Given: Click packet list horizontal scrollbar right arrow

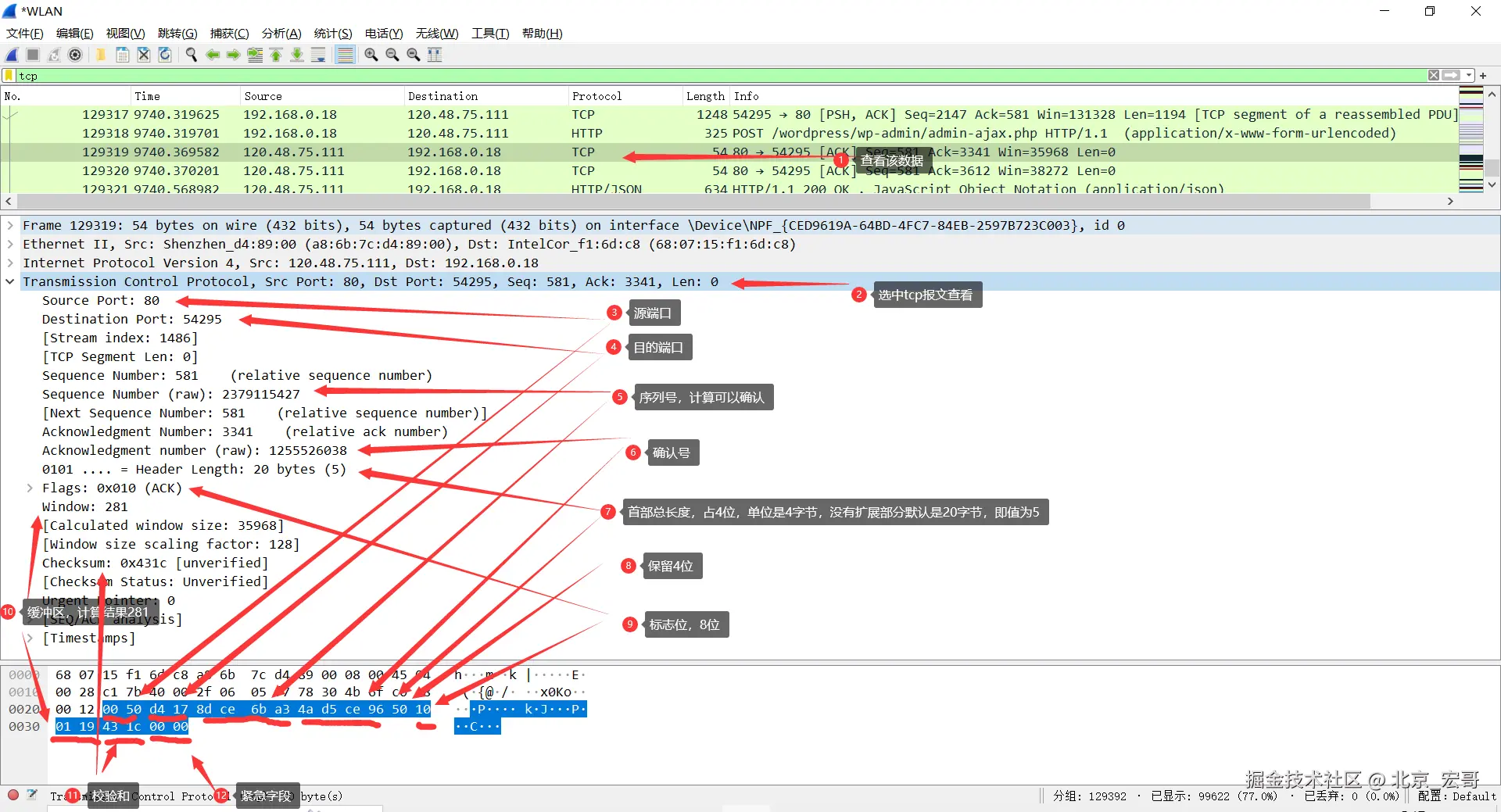Looking at the screenshot, I should 1450,201.
